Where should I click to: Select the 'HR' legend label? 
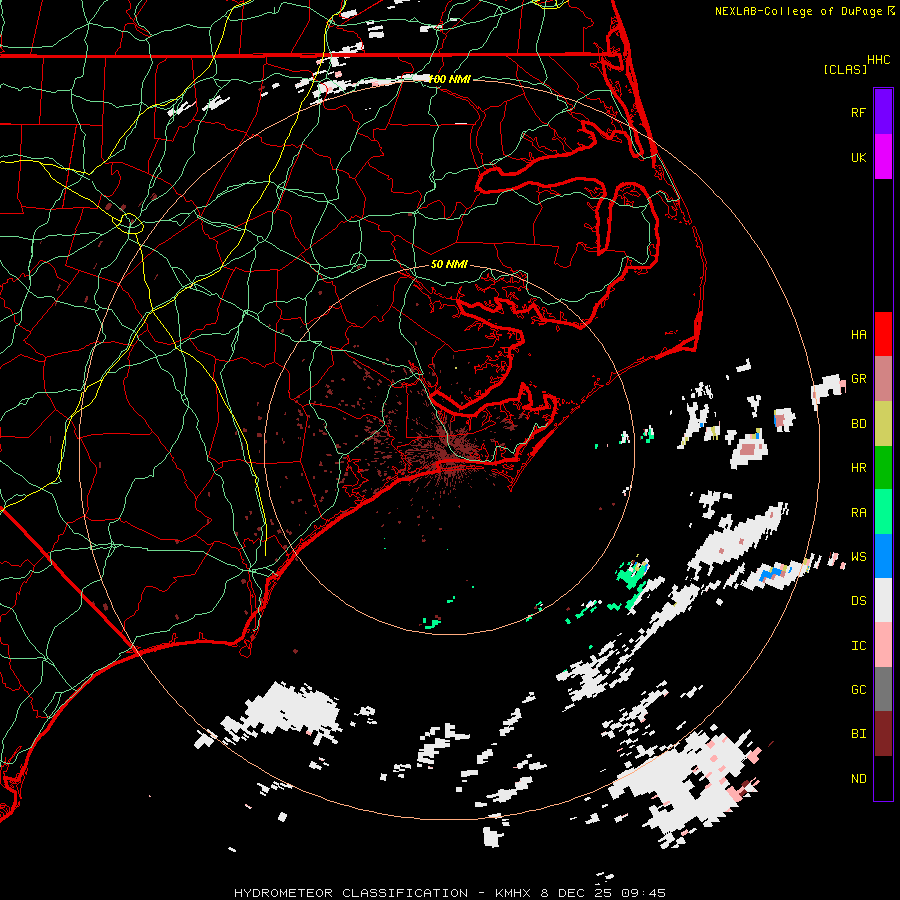point(858,468)
